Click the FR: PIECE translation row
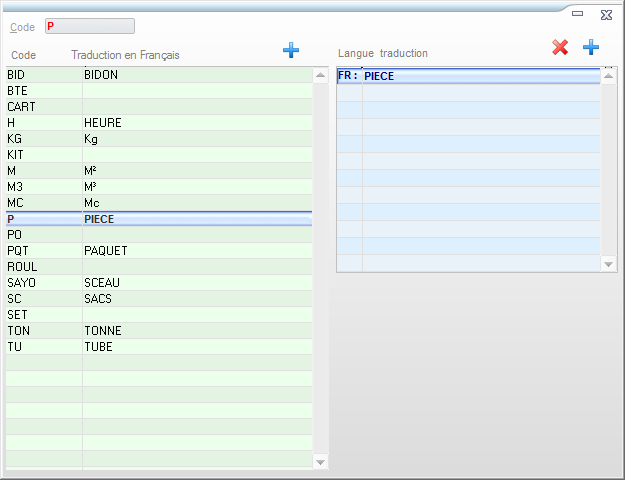Viewport: 625px width, 480px height. (x=470, y=76)
